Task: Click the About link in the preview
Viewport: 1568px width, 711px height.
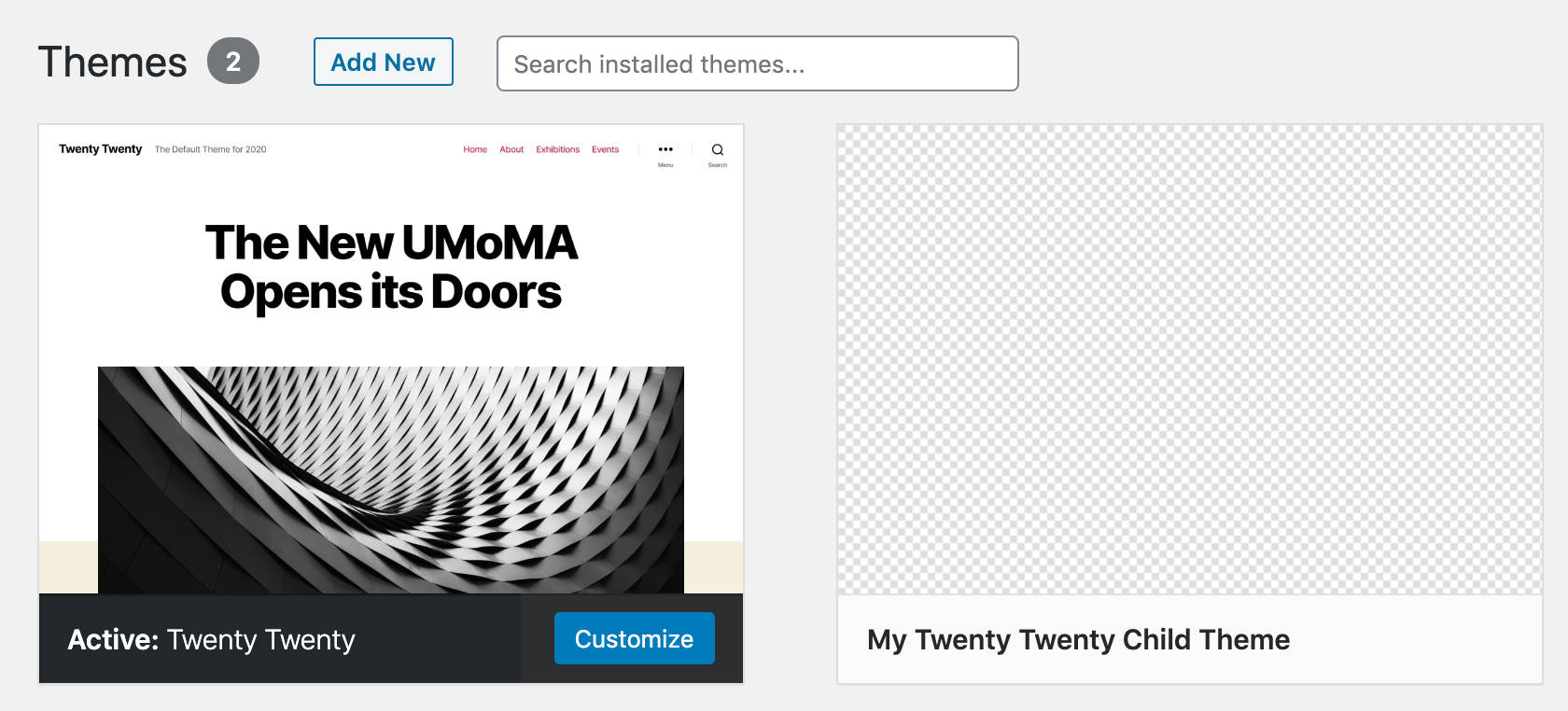Action: 511,149
